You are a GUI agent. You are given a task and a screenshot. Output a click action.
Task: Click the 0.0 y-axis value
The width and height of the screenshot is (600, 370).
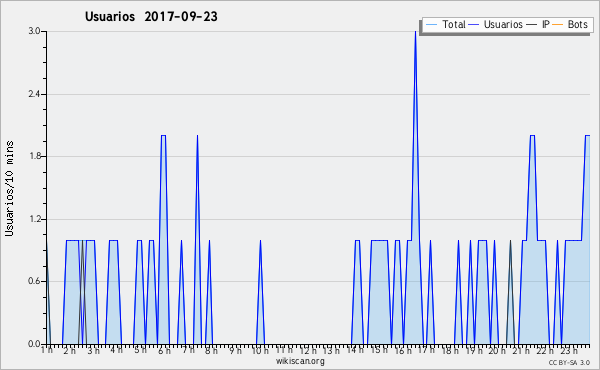coord(34,344)
